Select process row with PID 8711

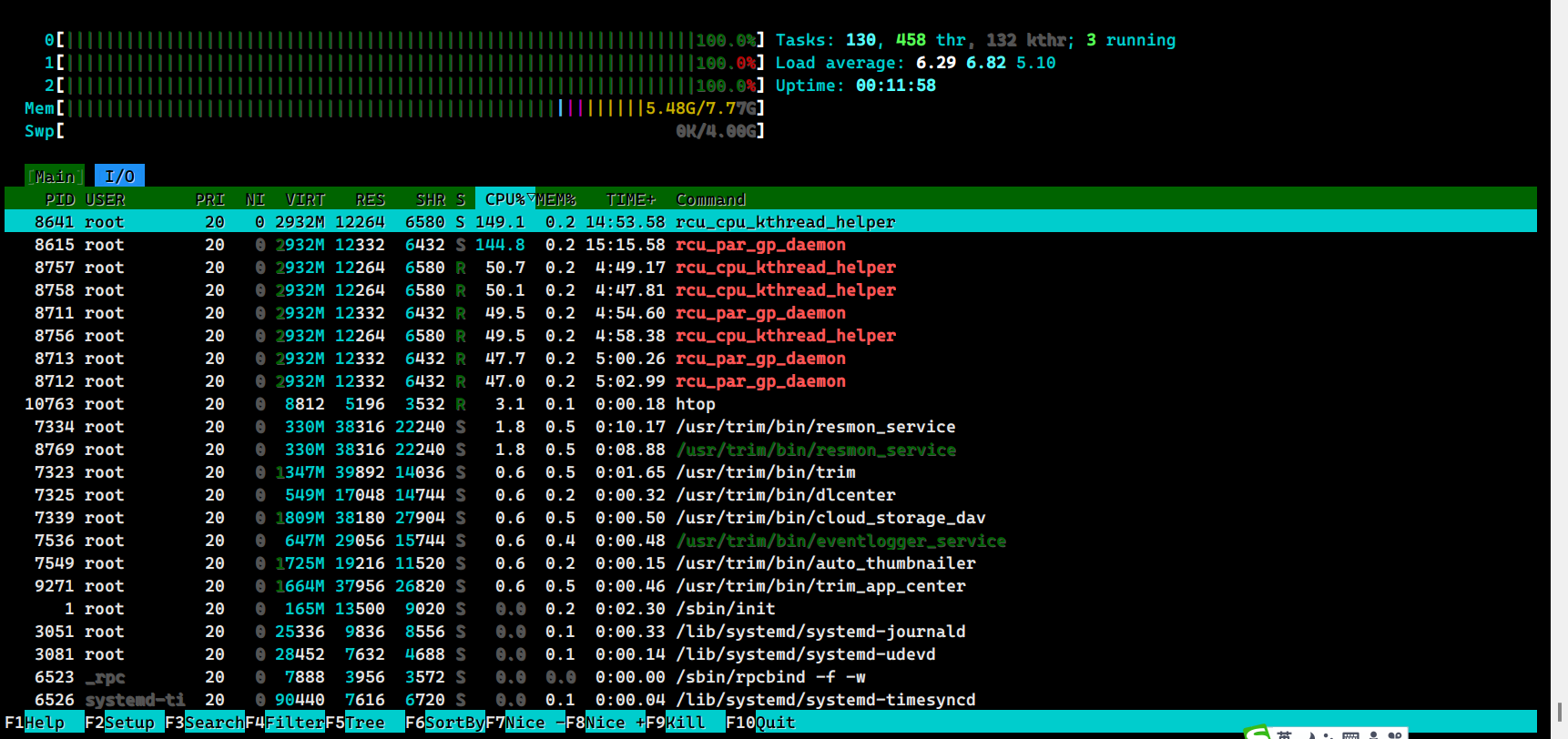coord(770,313)
